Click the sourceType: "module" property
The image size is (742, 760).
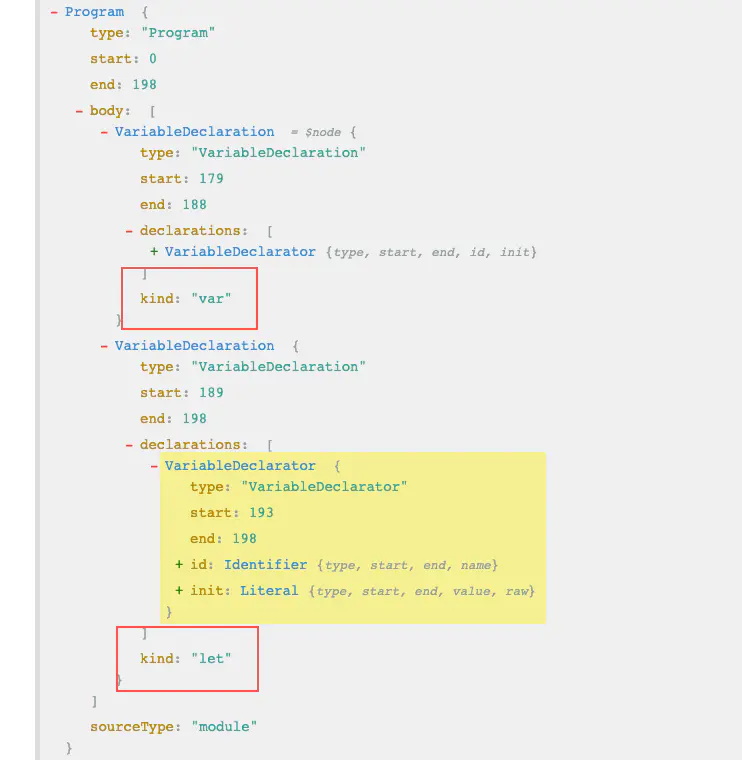tap(173, 727)
